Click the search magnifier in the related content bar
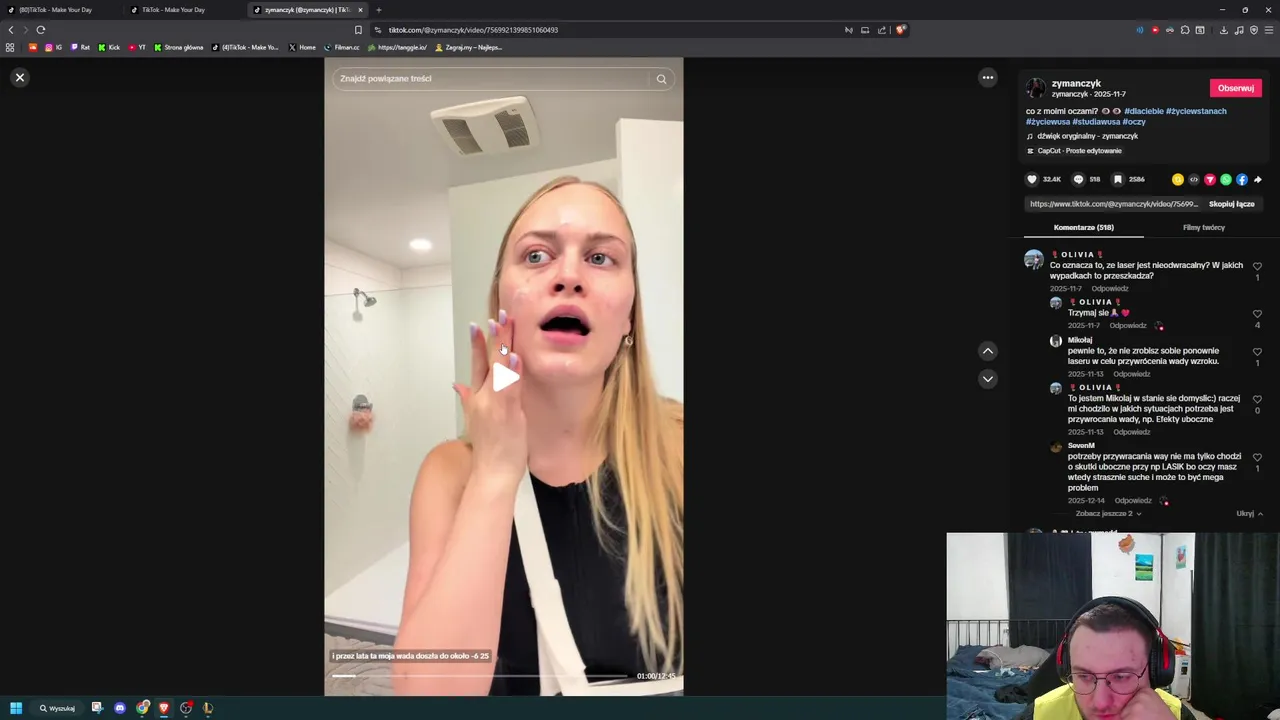Image resolution: width=1280 pixels, height=720 pixels. [661, 79]
